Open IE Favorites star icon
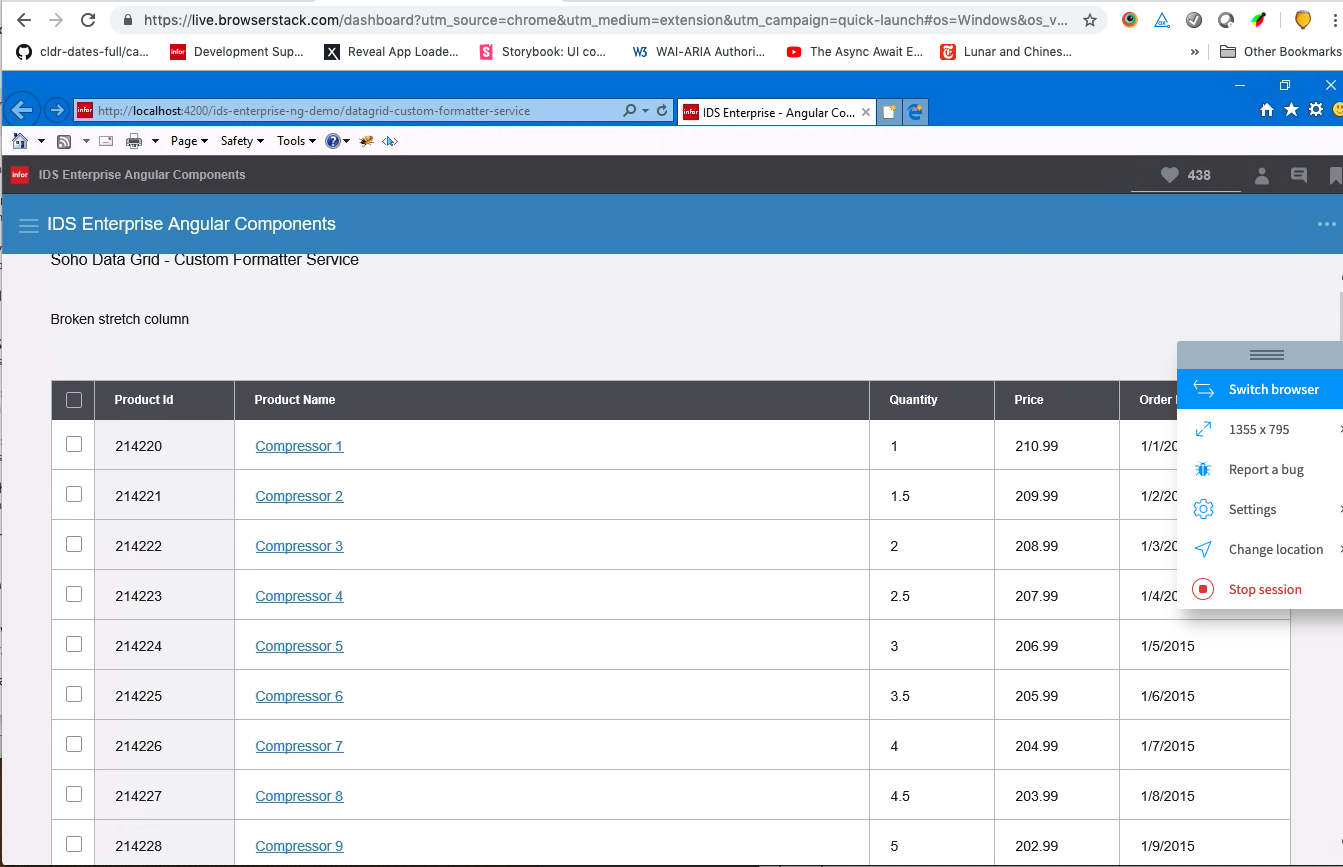The height and width of the screenshot is (867, 1343). pos(1291,110)
